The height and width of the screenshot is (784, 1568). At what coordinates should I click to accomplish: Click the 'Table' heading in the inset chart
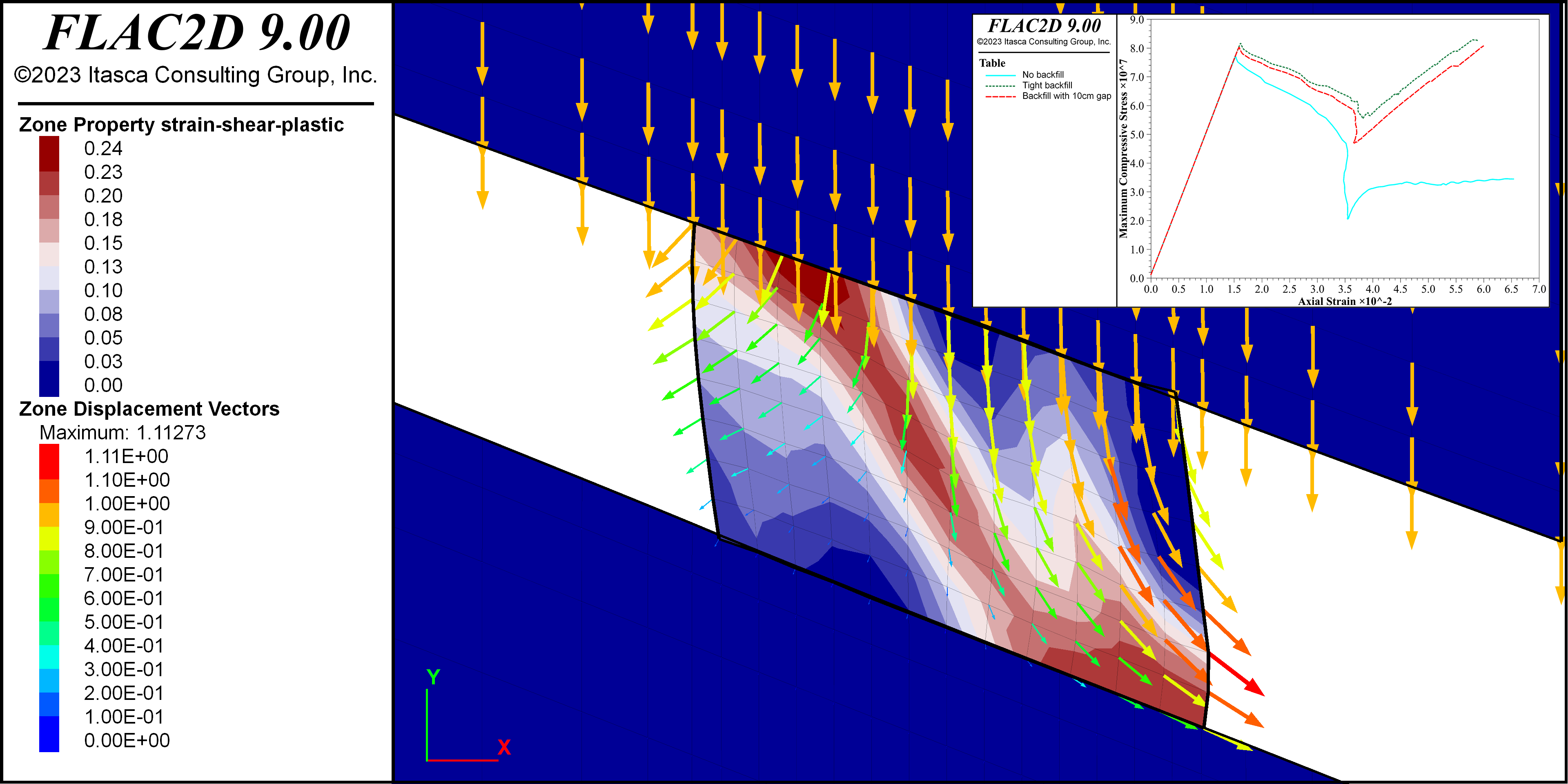(992, 63)
